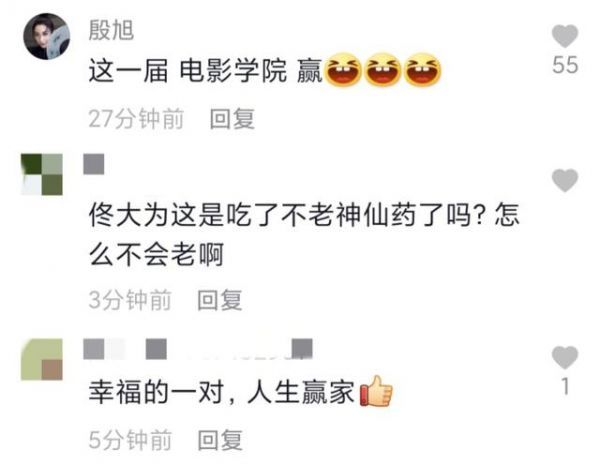Open the green pixelated avatar of second commenter
This screenshot has width=600, height=464.
click(42, 174)
